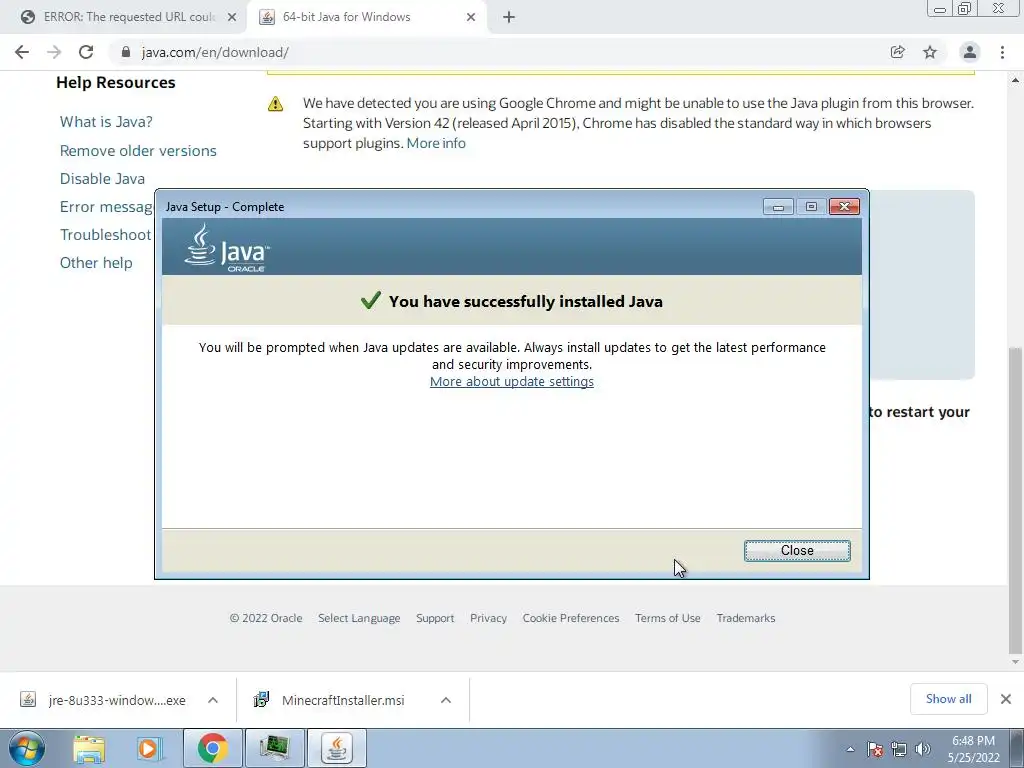This screenshot has width=1024, height=768.
Task: Click Action Center flag tray icon
Action: [x=875, y=750]
